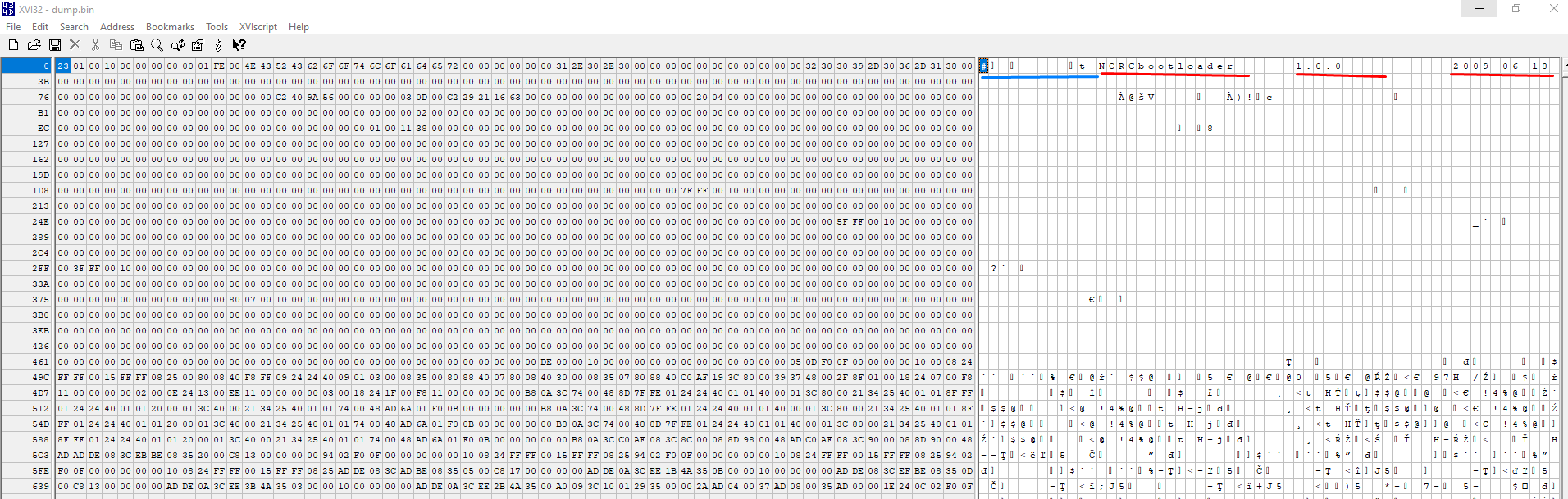Screen dimensions: 1568x499
Task: Click the Paste clipboard icon
Action: point(136,45)
